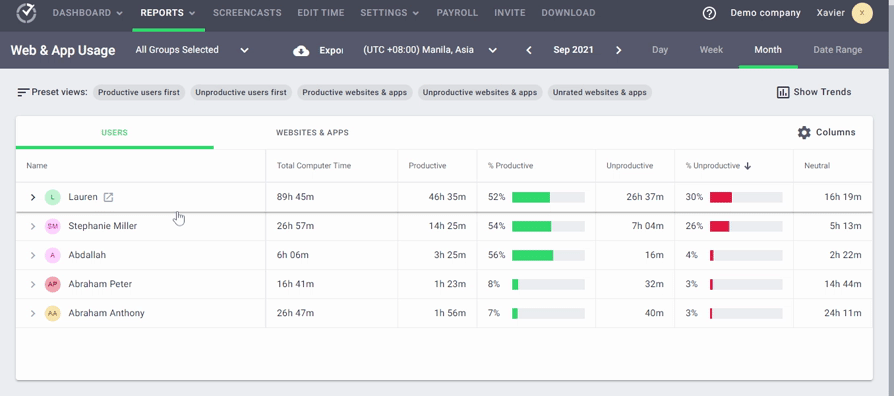Screen dimensions: 894x396
Task: Select the Date Range view
Action: pyautogui.click(x=838, y=50)
